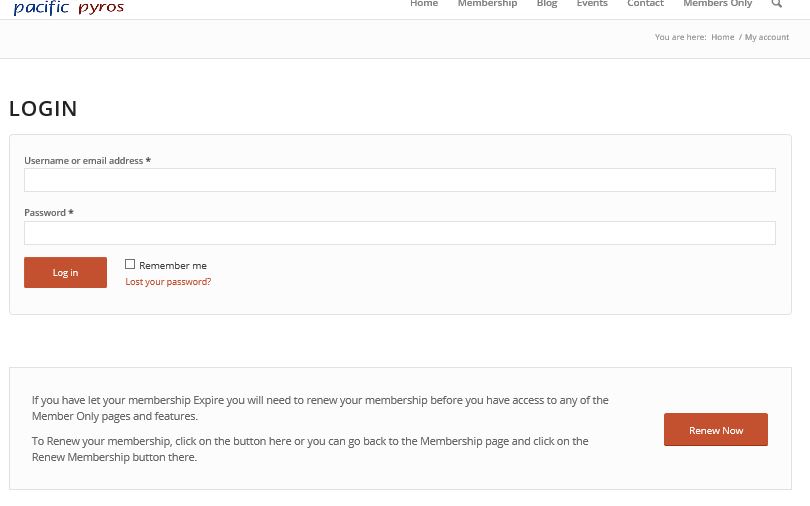Click the Remember me label text

[172, 266]
